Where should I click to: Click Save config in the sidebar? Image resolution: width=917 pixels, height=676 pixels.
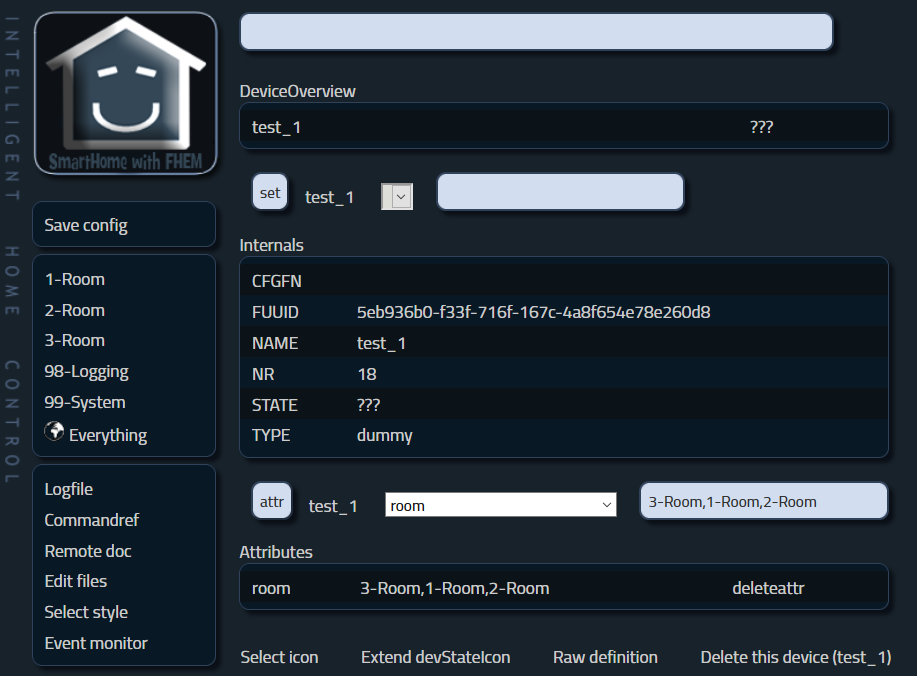pyautogui.click(x=86, y=225)
